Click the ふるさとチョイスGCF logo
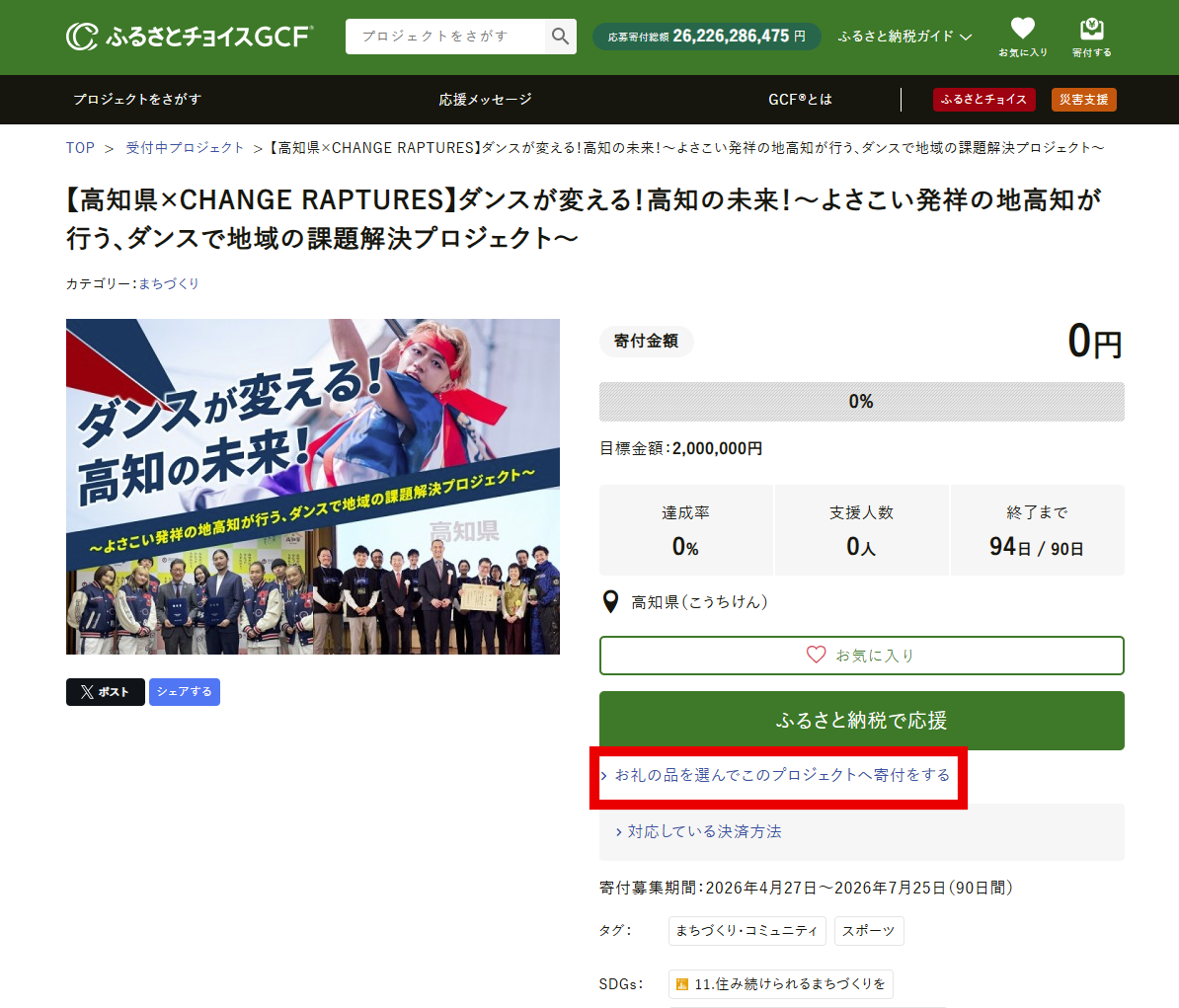Viewport: 1179px width, 1008px height. click(x=190, y=37)
